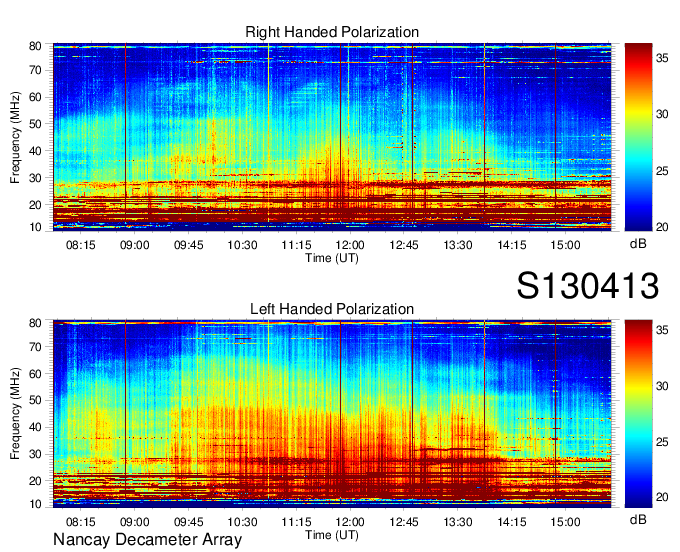Click the 'Right Handed Polarization' title

[332, 32]
